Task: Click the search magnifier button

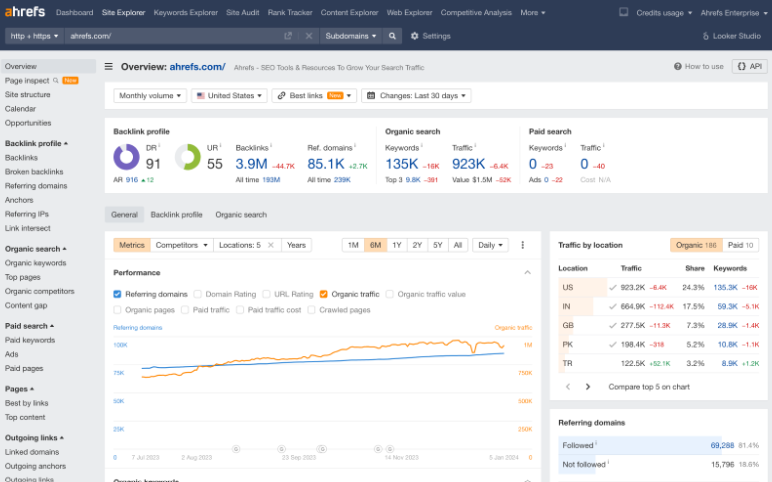Action: pos(392,36)
